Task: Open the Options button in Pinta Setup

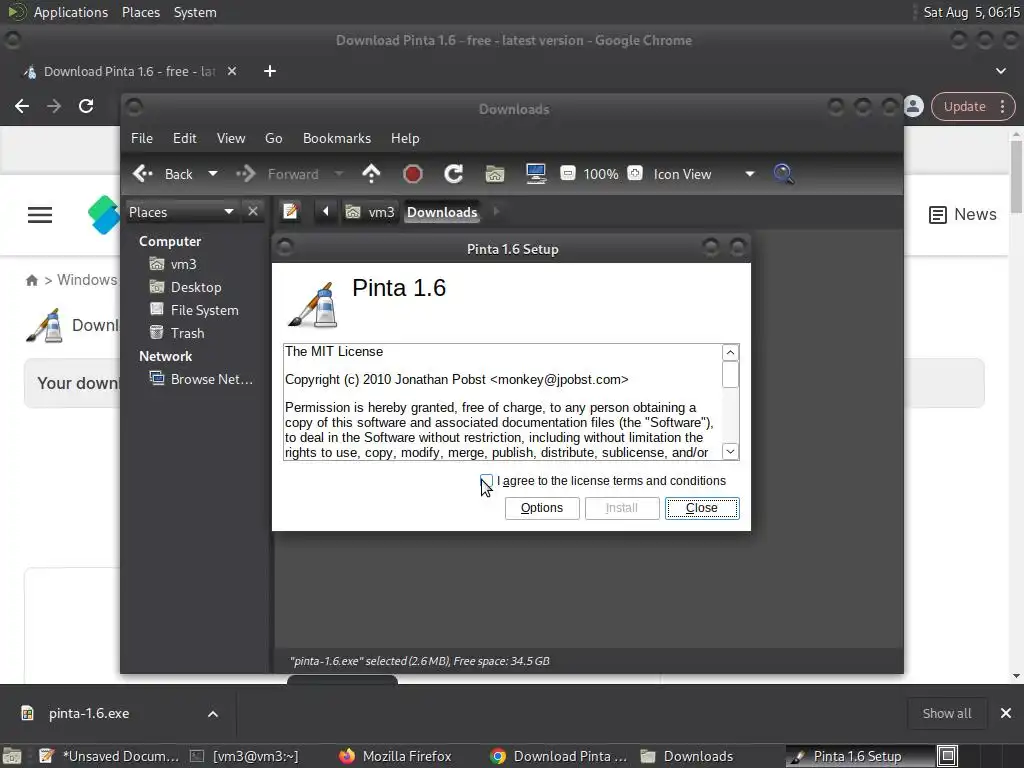Action: pyautogui.click(x=542, y=508)
